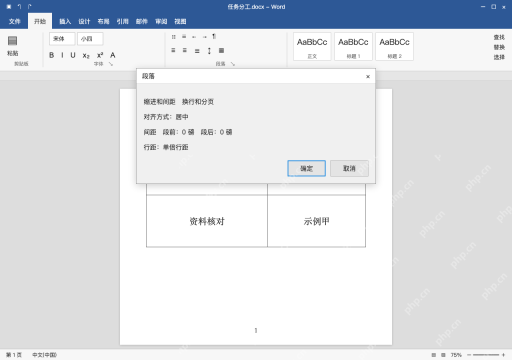512x360 pixels.
Task: Click the first view mode icon in status bar
Action: [434, 355]
